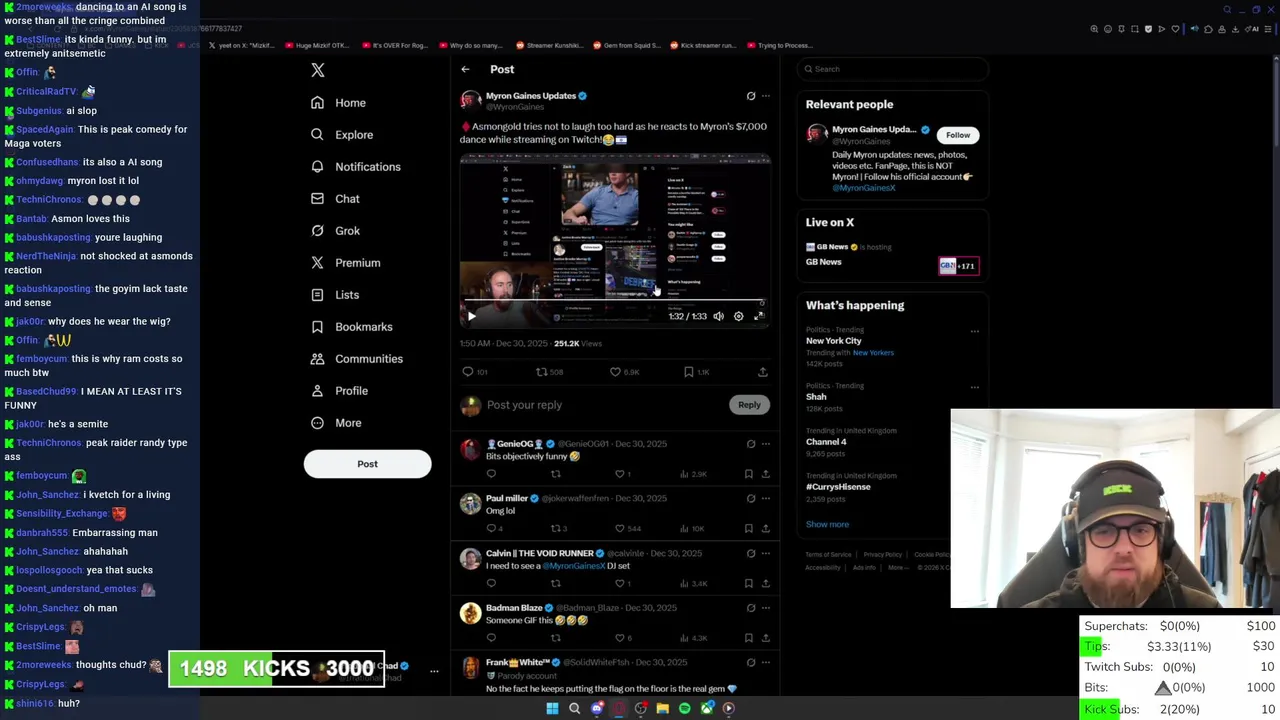The width and height of the screenshot is (1280, 720).
Task: Click the X logo in the sidebar
Action: point(318,70)
